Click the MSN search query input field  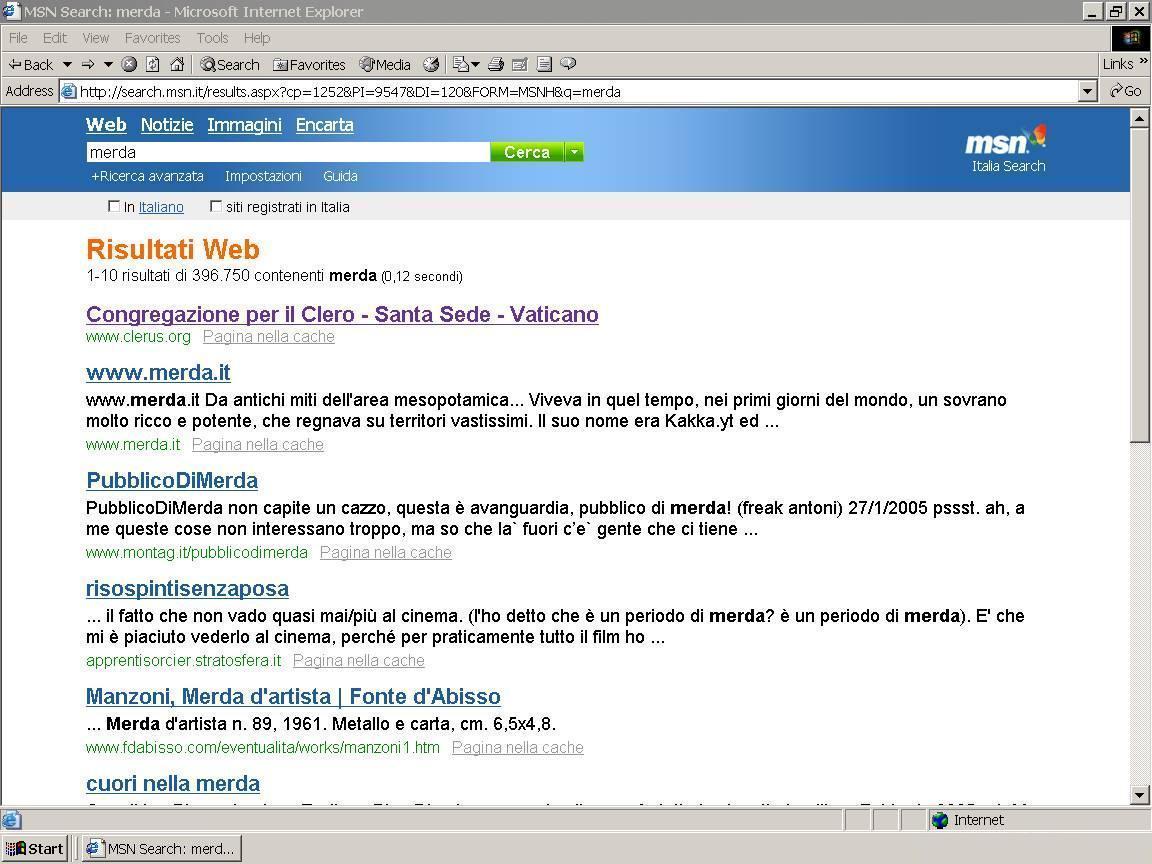point(288,152)
